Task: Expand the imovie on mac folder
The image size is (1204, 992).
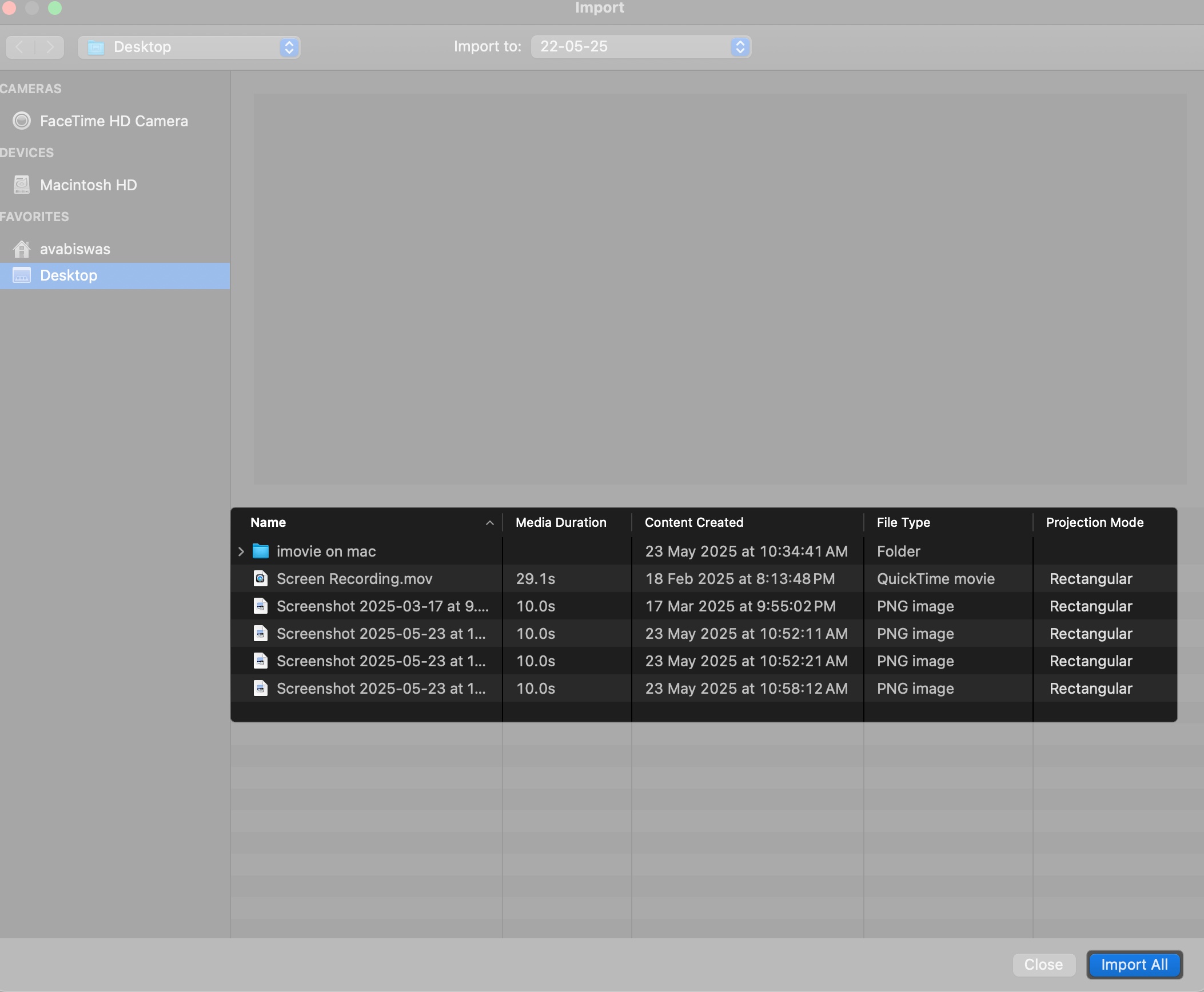Action: click(240, 551)
